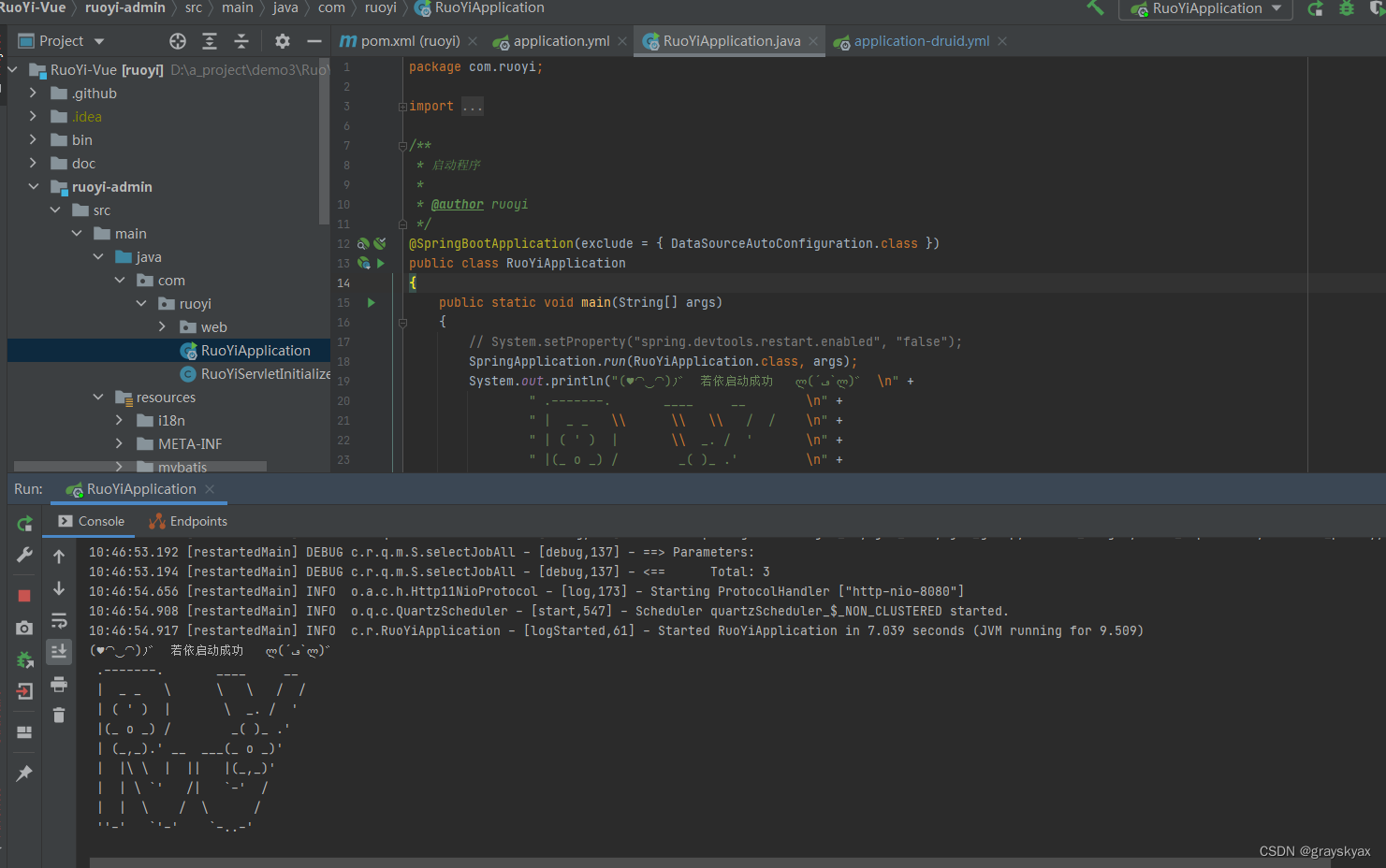Collapse the RuoYi-Vue root node
This screenshot has height=868, width=1386.
(13, 70)
